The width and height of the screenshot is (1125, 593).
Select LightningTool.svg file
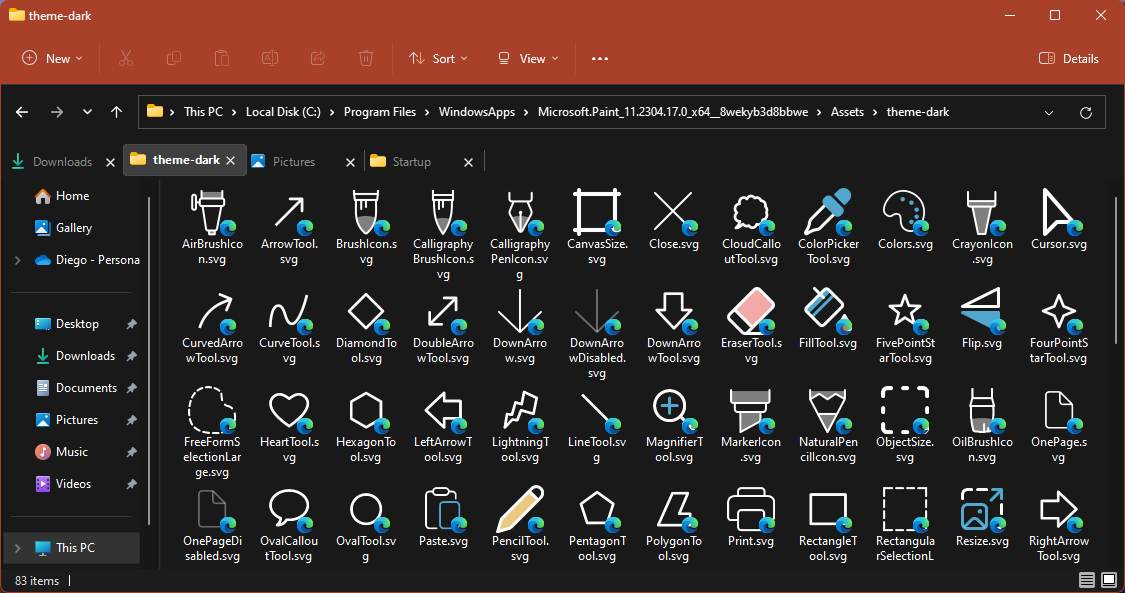(x=519, y=426)
